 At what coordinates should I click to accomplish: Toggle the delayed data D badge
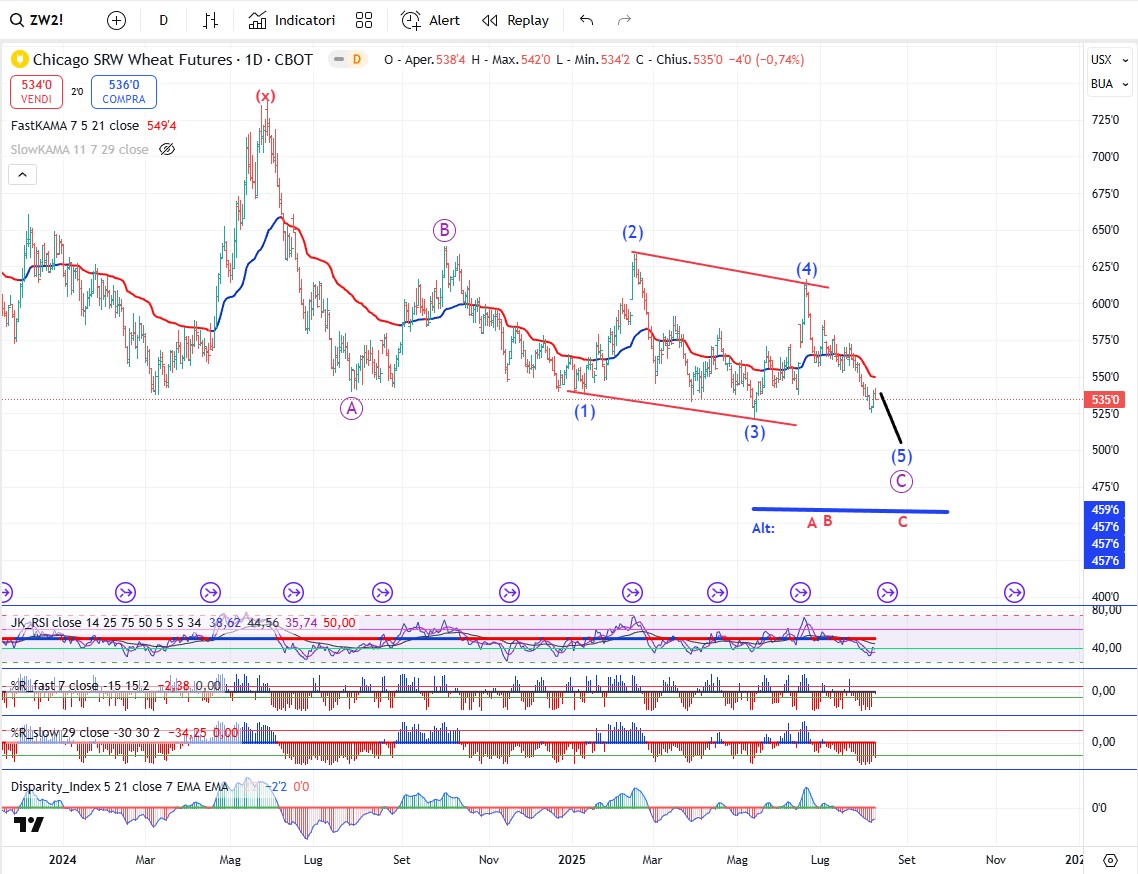pos(355,60)
